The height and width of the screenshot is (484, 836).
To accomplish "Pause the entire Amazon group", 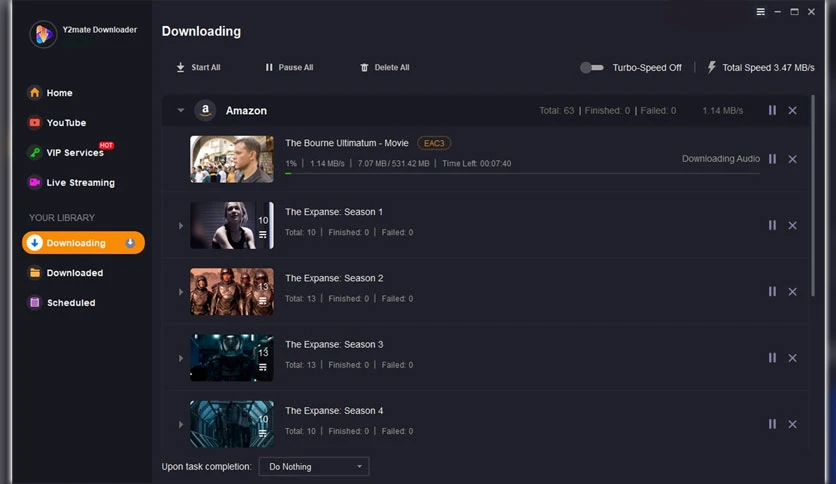I will tap(772, 110).
